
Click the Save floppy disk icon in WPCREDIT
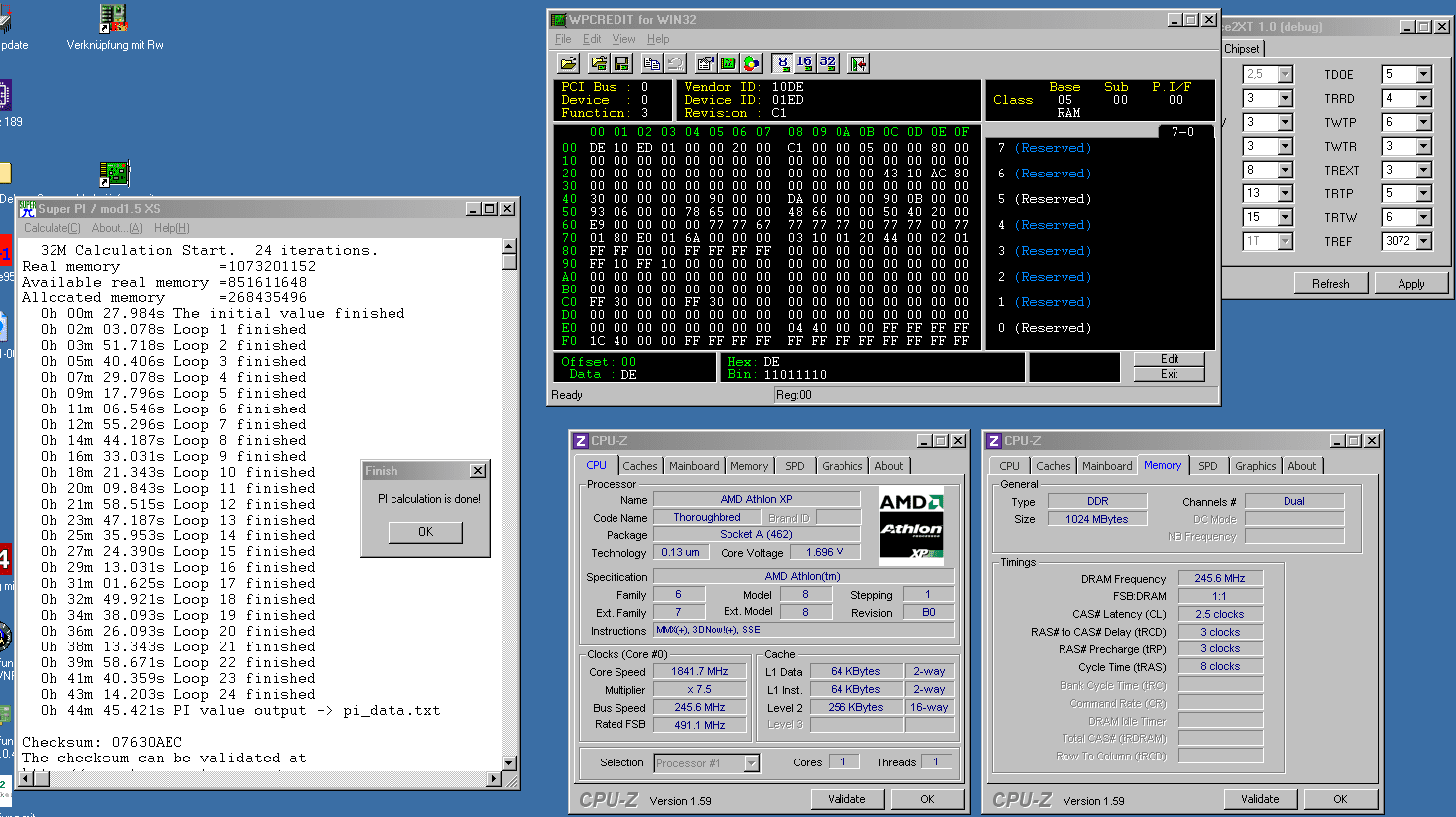tap(621, 63)
